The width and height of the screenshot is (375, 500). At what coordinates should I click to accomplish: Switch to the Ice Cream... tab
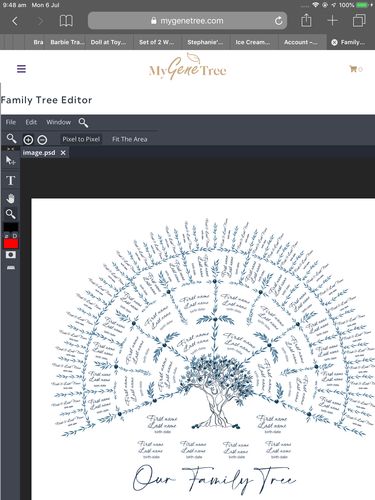tap(253, 42)
